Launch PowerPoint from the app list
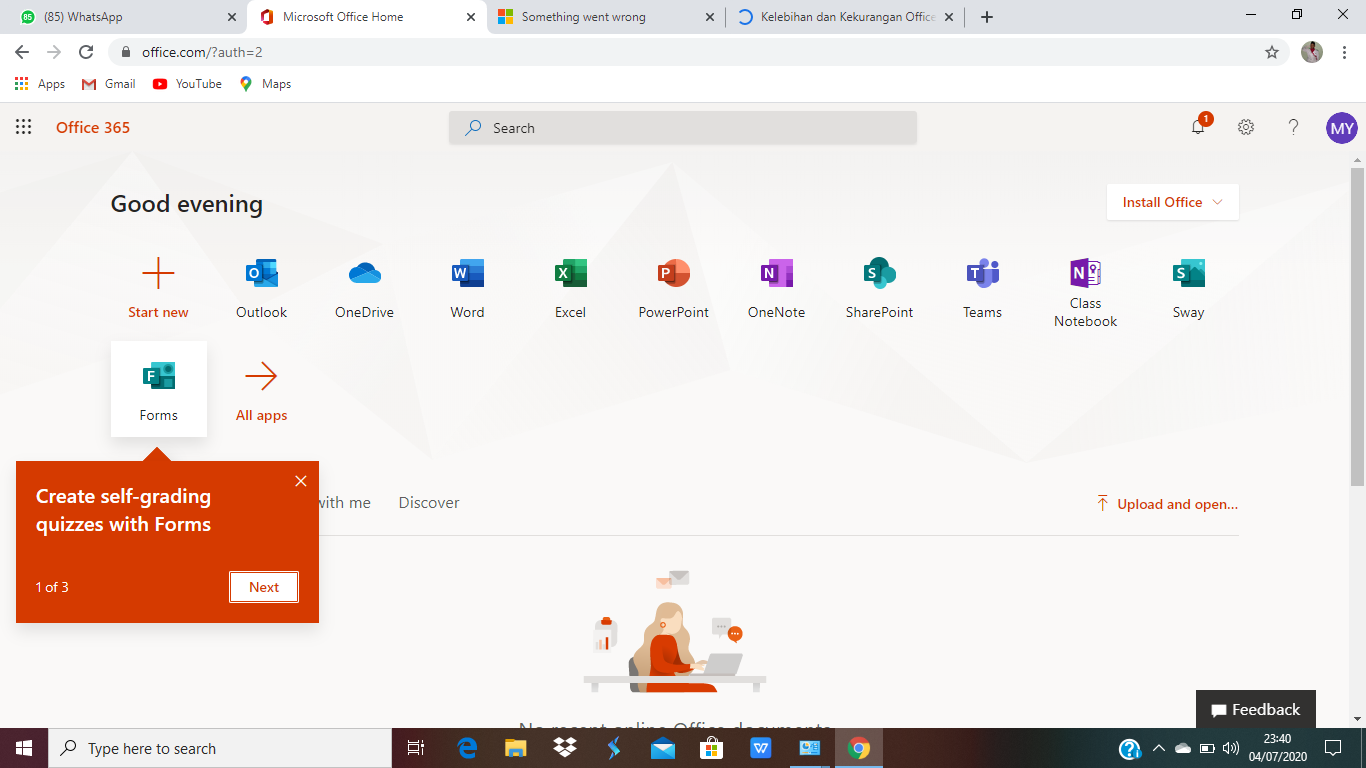Viewport: 1366px width, 768px height. pyautogui.click(x=673, y=288)
